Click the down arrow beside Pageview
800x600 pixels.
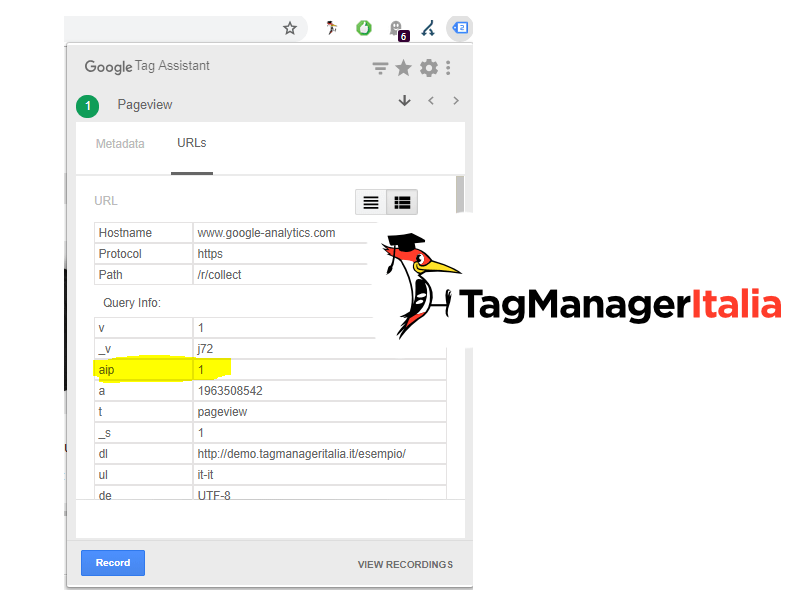[405, 101]
